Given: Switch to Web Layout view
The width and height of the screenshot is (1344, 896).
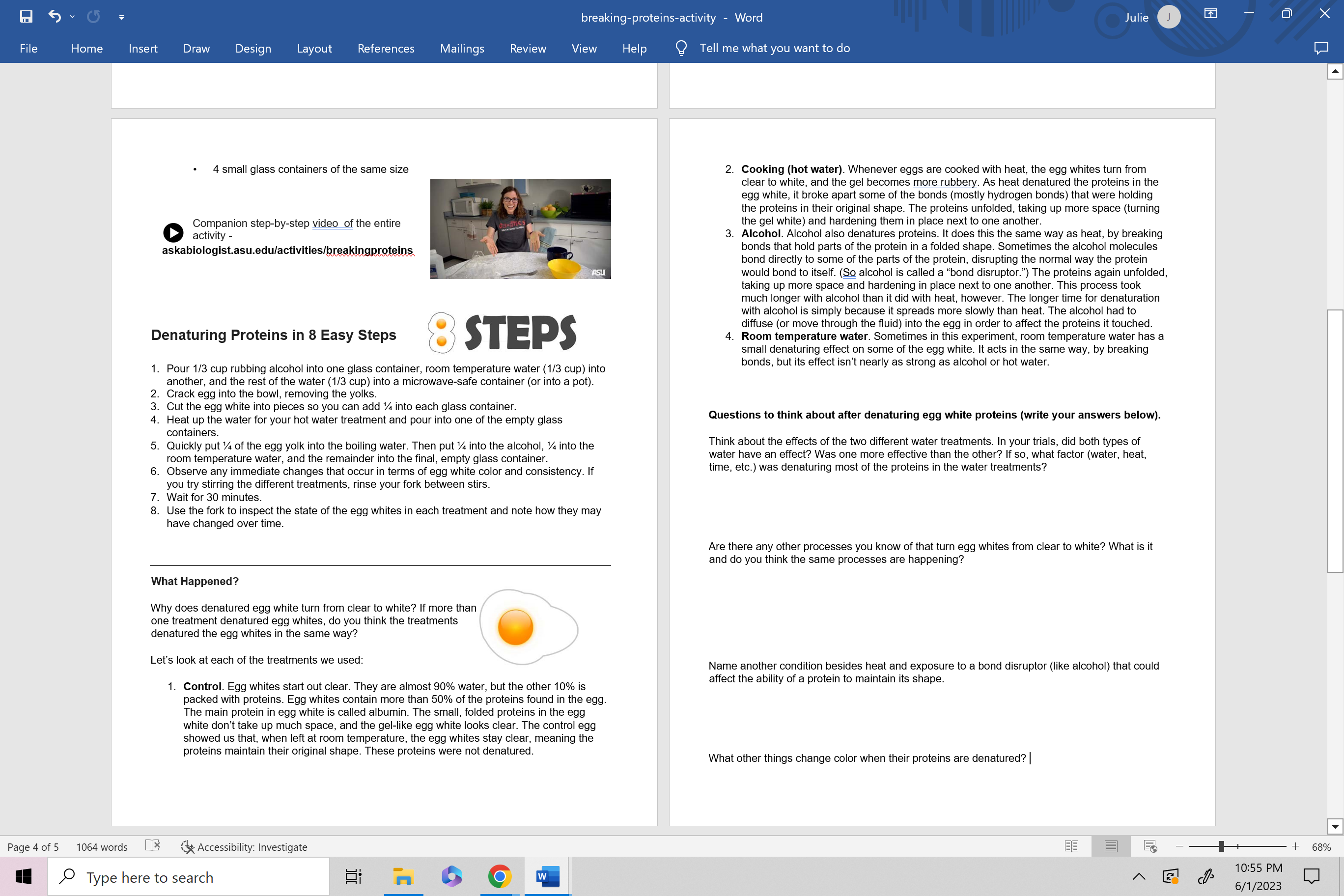Looking at the screenshot, I should [x=1150, y=846].
